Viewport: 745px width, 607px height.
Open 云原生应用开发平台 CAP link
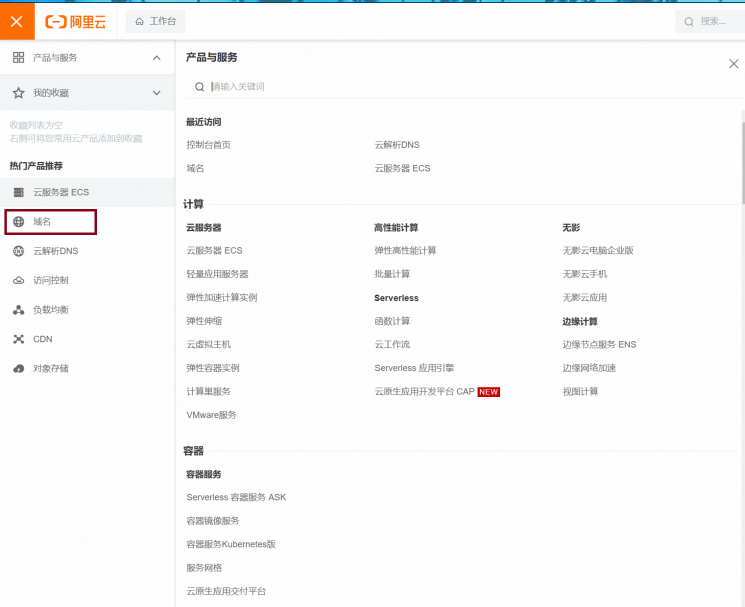tap(425, 391)
